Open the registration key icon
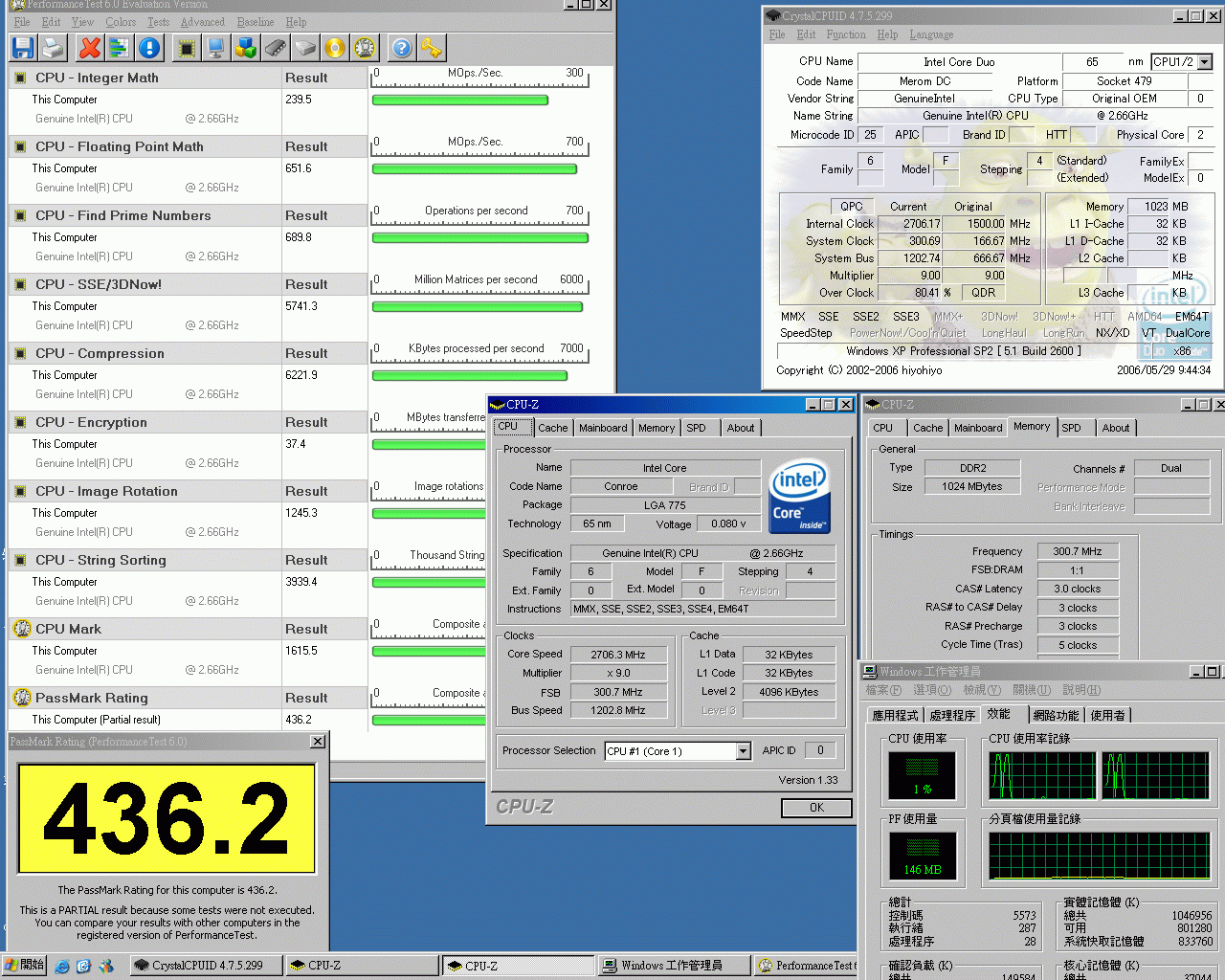Screen dimensions: 1225x980 434,48
